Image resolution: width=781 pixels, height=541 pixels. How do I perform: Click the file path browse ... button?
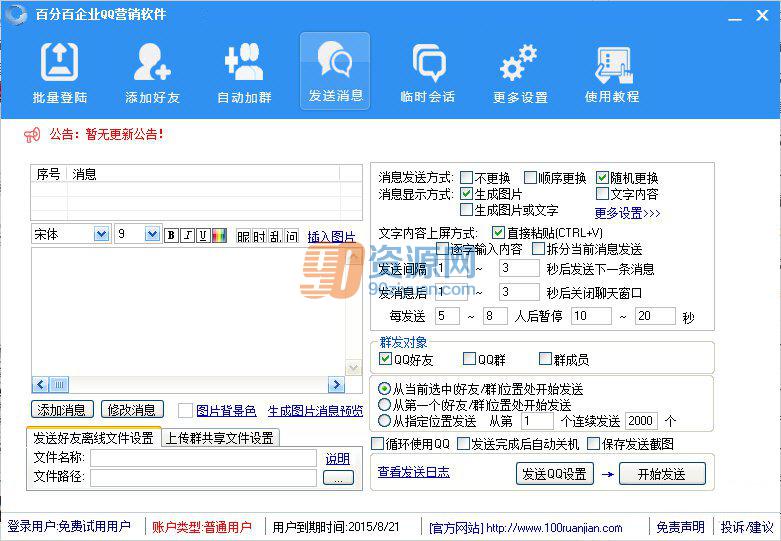[x=338, y=478]
